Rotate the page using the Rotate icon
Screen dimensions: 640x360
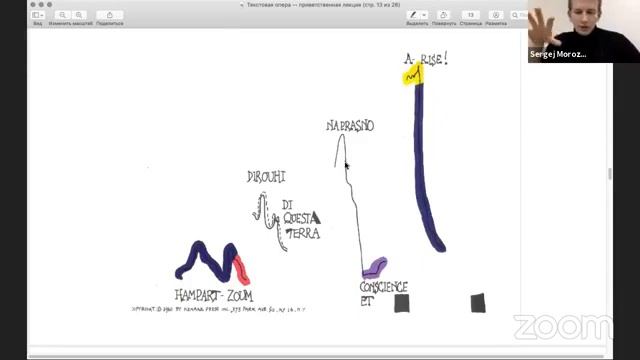[443, 15]
